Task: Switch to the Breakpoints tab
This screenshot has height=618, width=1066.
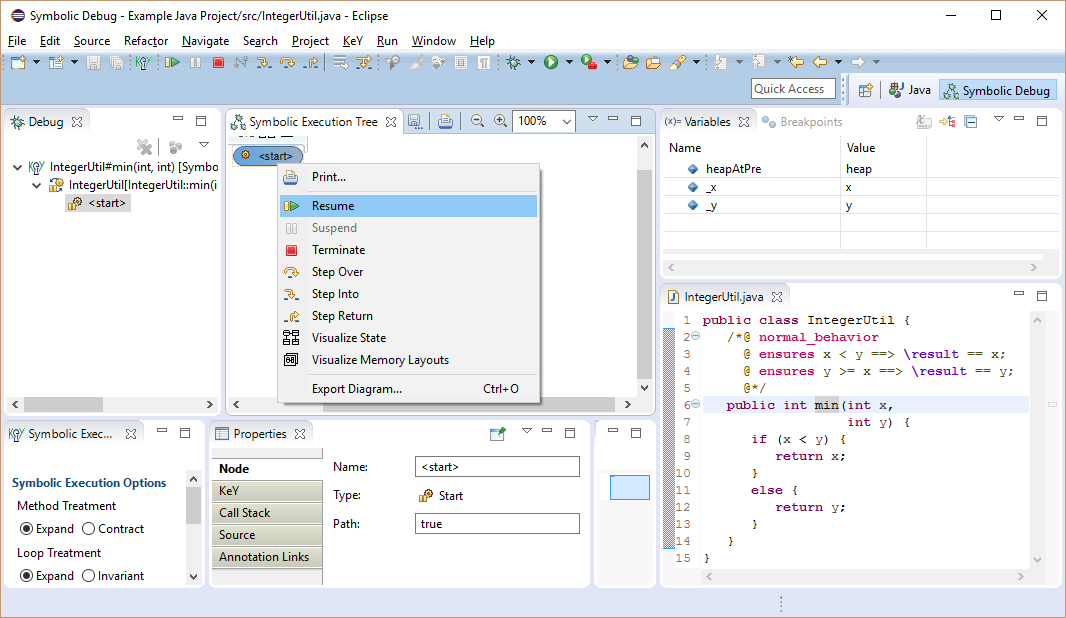Action: [802, 122]
